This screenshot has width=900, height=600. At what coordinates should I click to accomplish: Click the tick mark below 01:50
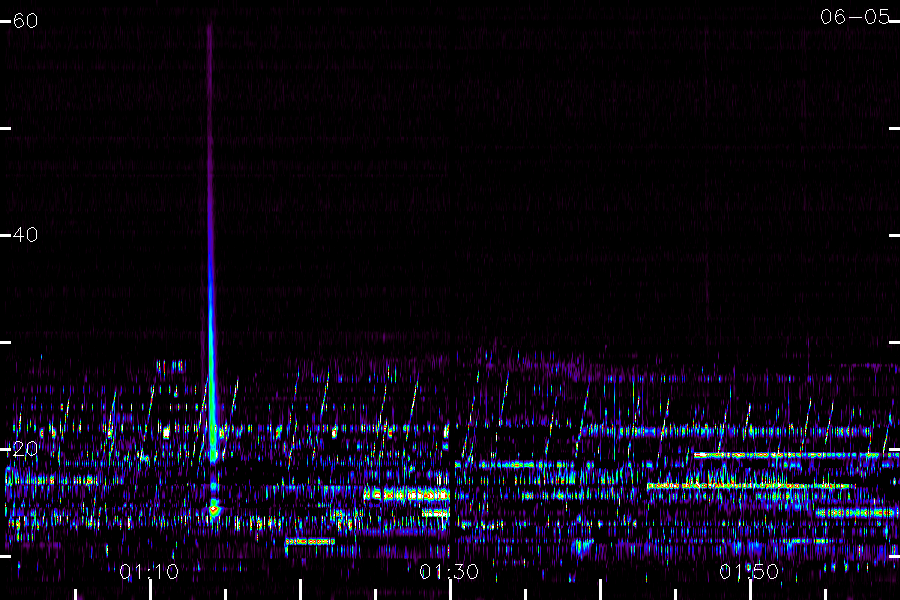[x=751, y=590]
